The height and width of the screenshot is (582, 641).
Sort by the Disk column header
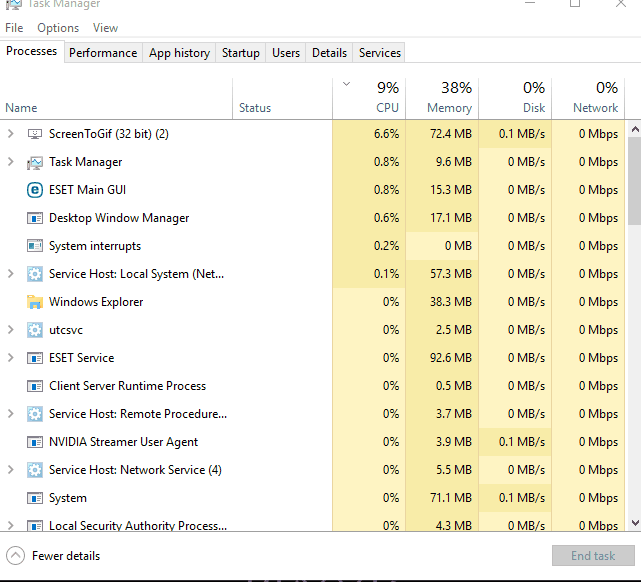pos(515,98)
